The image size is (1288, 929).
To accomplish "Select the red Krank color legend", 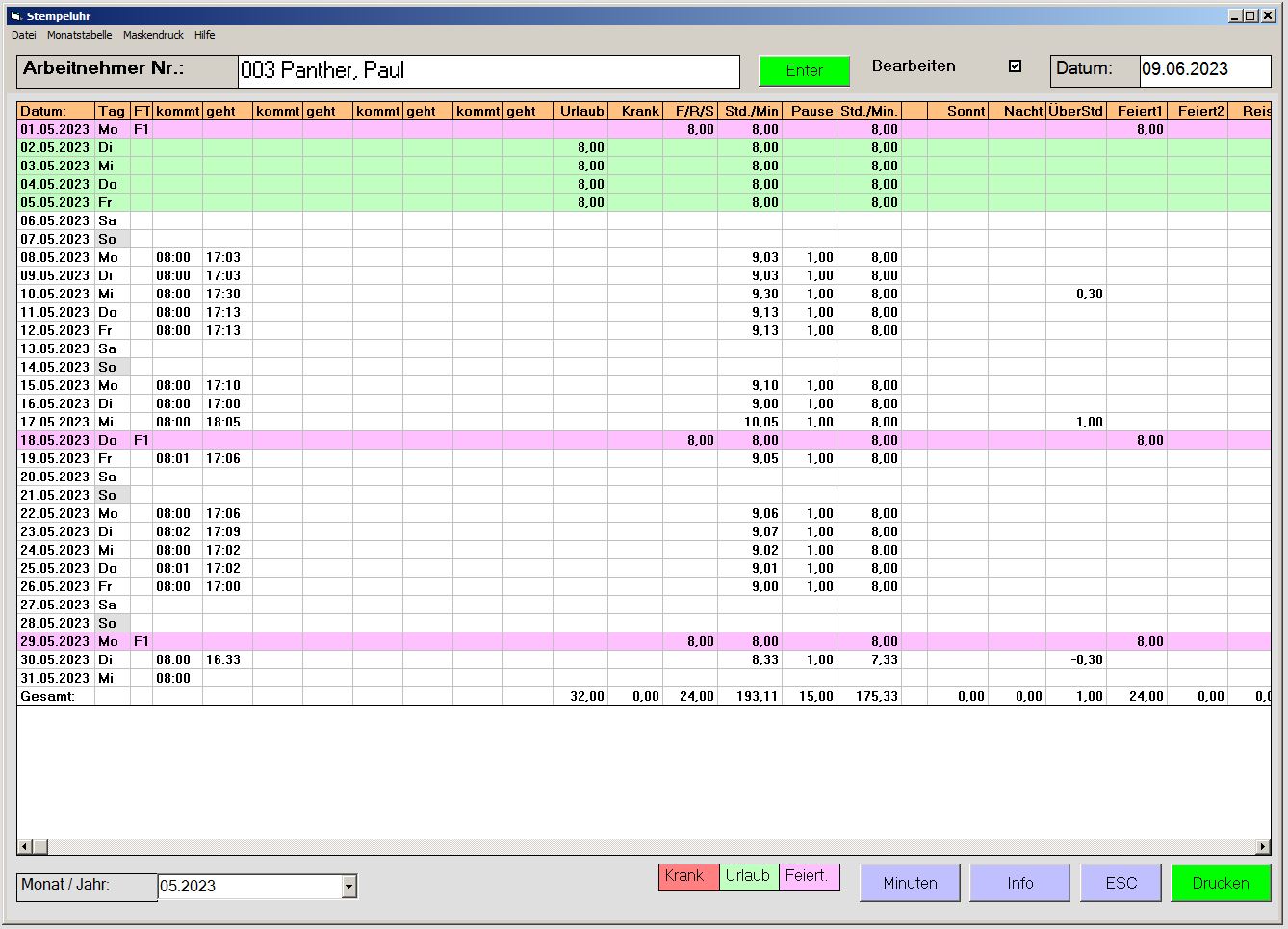I will 688,876.
